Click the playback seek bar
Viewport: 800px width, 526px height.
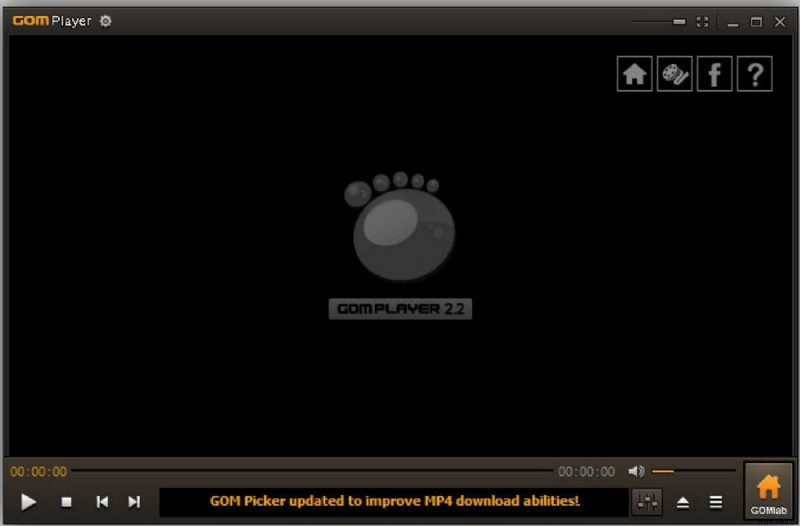point(312,471)
